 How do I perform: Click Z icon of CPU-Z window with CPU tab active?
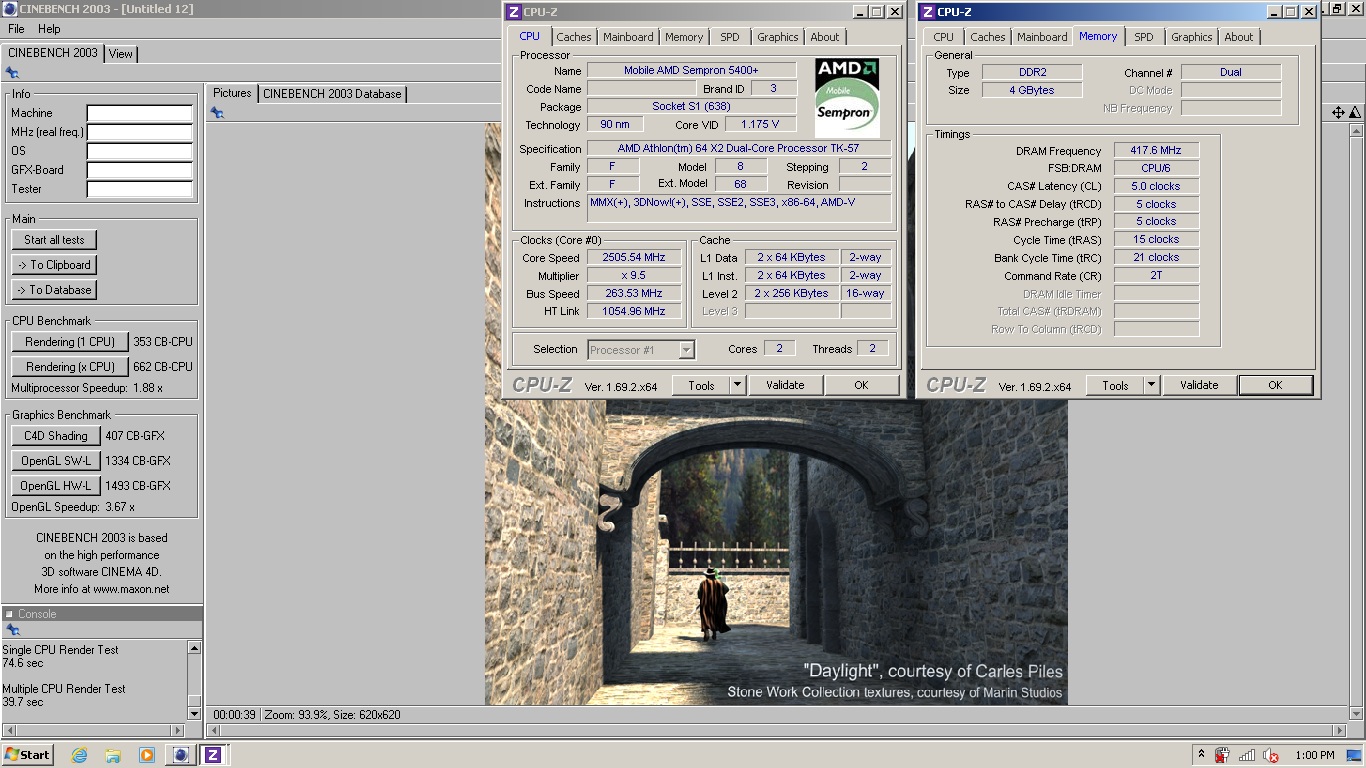513,12
